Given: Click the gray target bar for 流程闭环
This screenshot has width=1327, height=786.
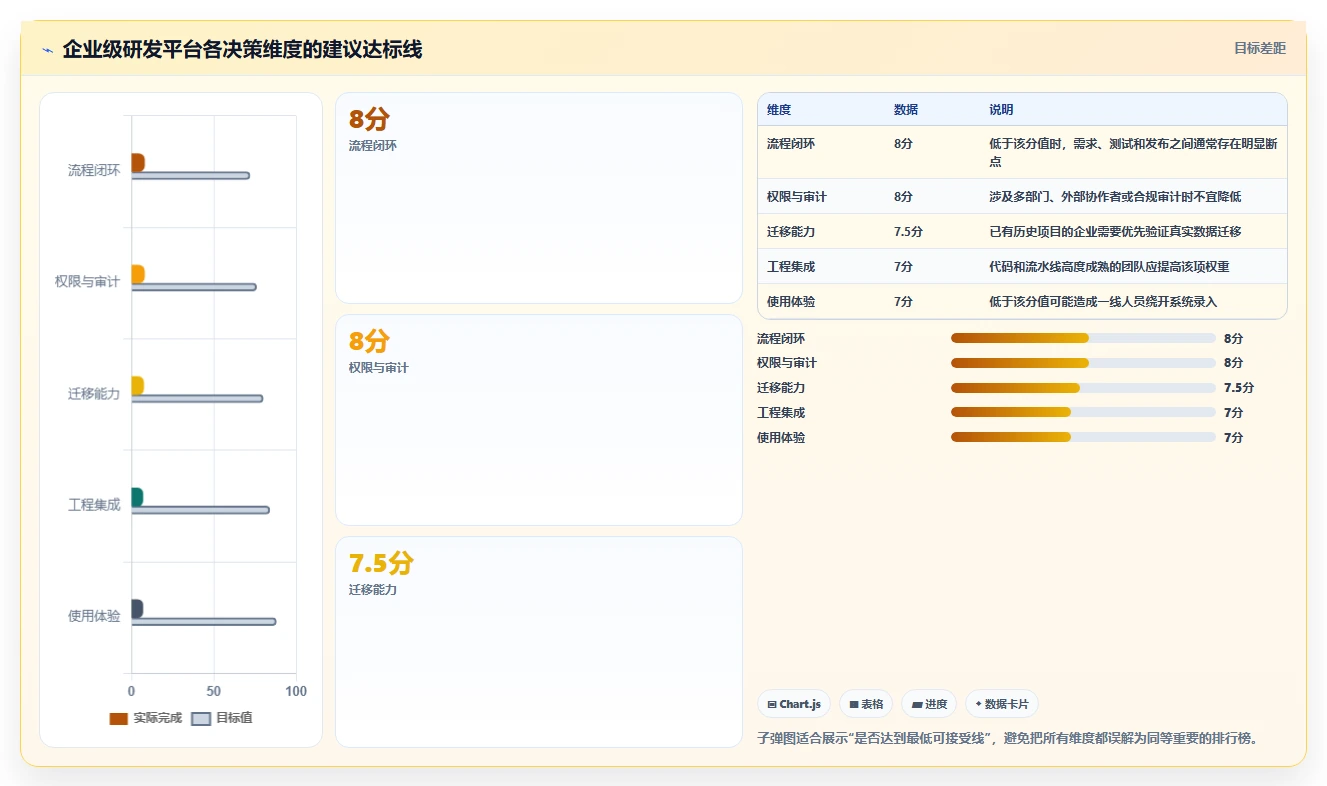Looking at the screenshot, I should coord(190,176).
